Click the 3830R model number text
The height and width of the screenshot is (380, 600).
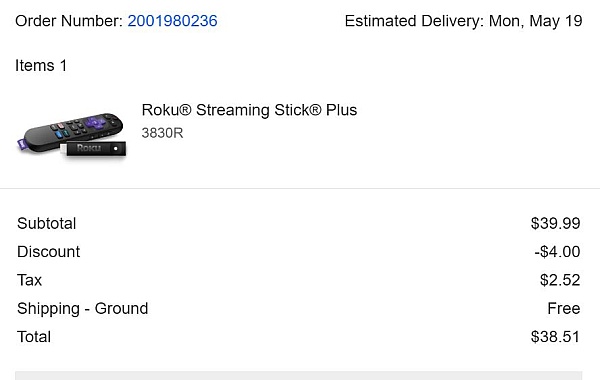coord(162,133)
